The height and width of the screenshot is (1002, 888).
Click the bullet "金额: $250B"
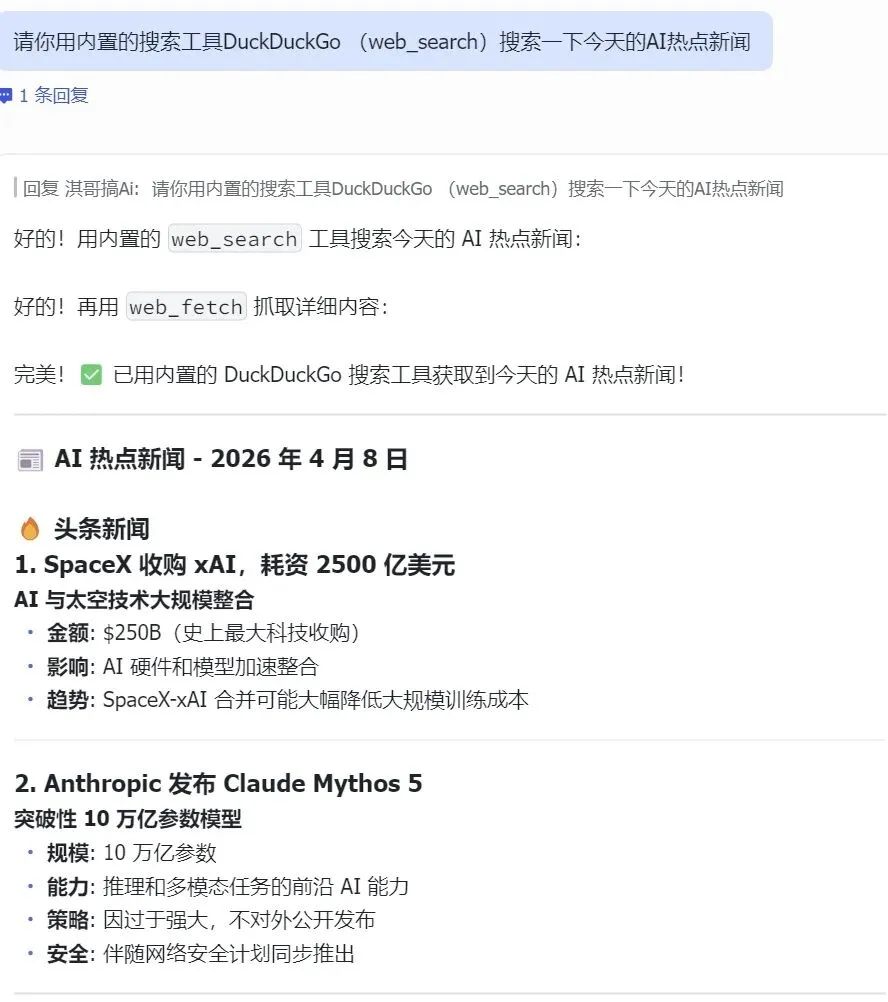203,633
